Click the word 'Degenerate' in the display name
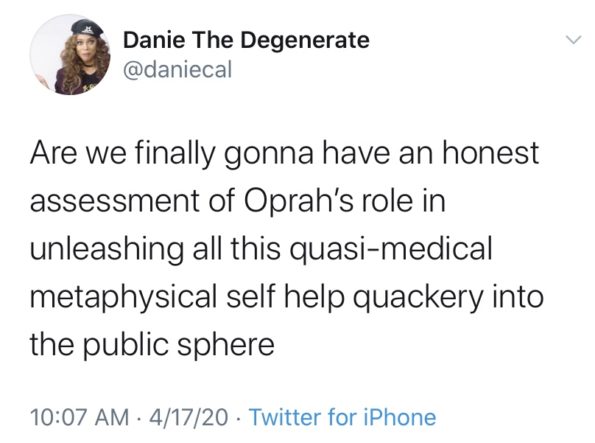595x443 pixels. (x=305, y=41)
